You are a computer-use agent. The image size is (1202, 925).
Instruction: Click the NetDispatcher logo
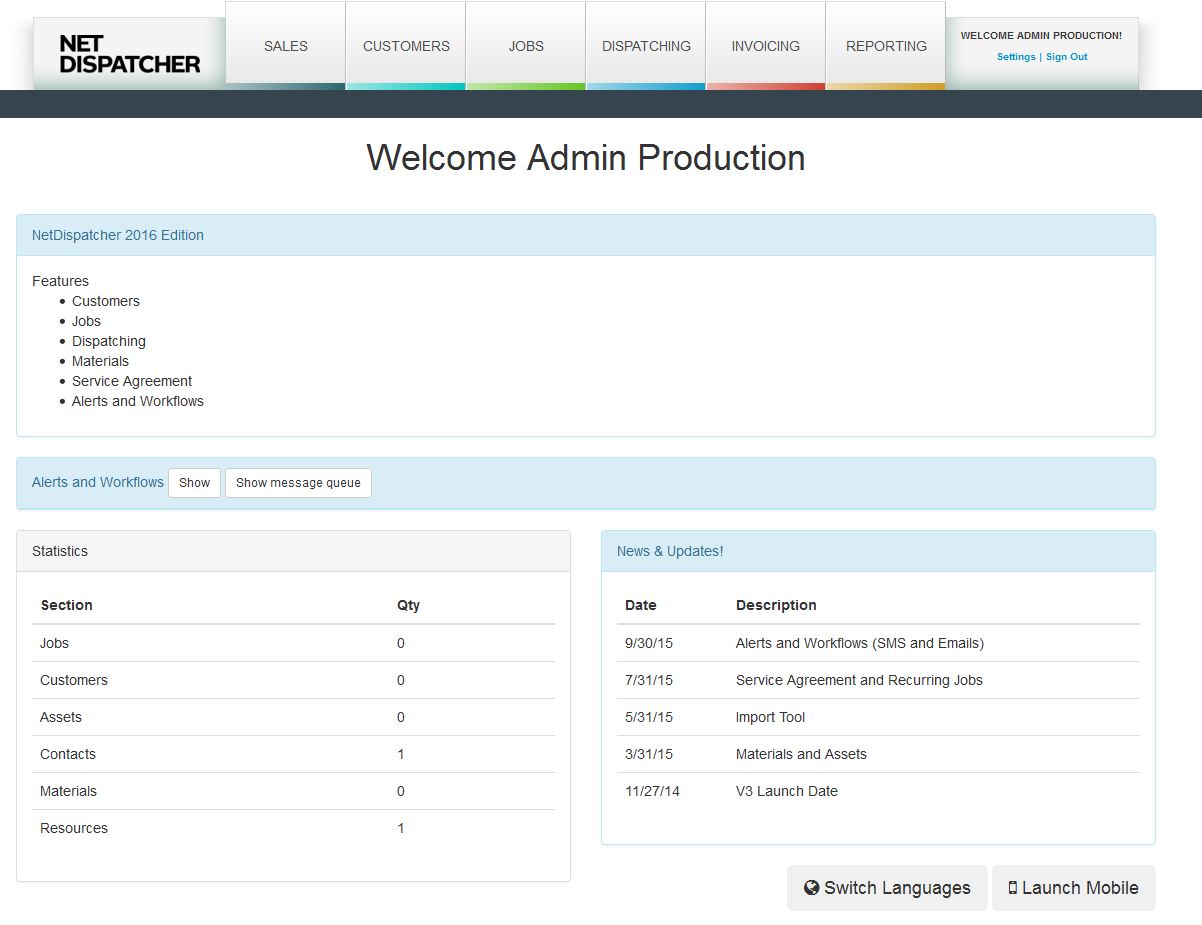tap(130, 54)
